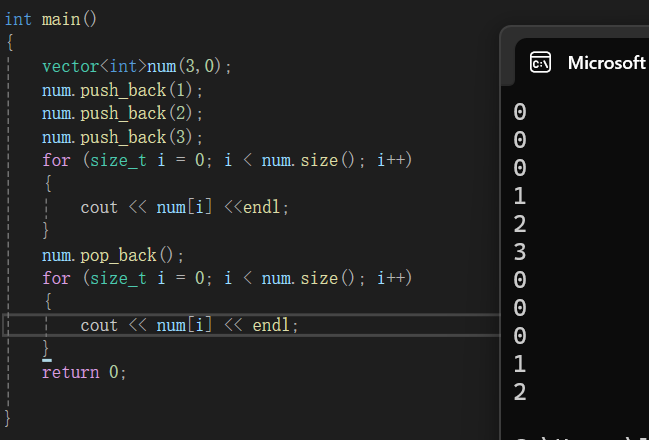Click the 'int main()' declaration line
The width and height of the screenshot is (649, 440).
50,19
